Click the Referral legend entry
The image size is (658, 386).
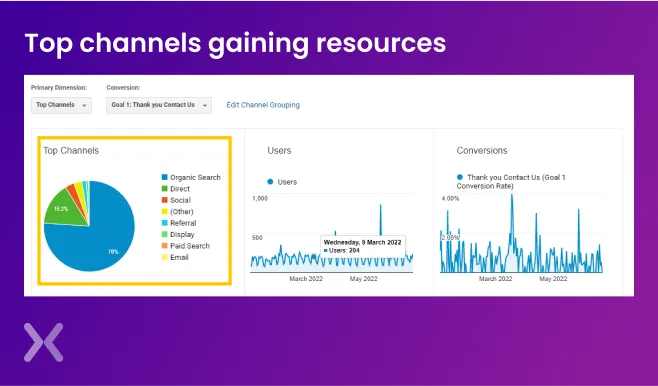click(x=179, y=223)
